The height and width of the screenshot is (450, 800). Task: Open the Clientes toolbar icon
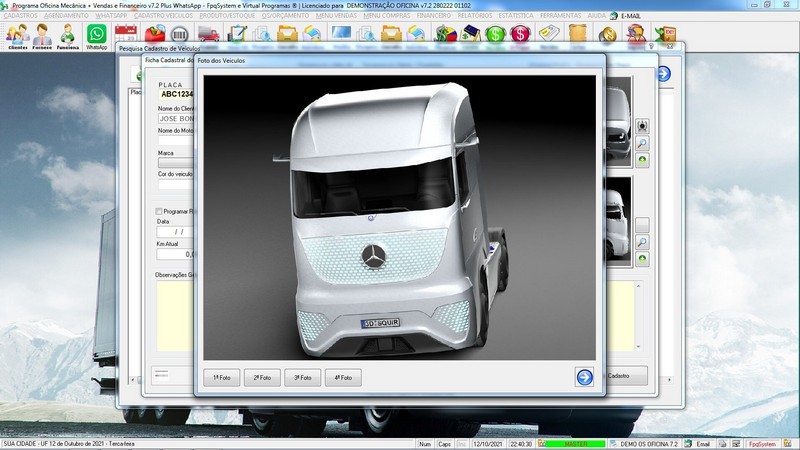click(x=16, y=36)
